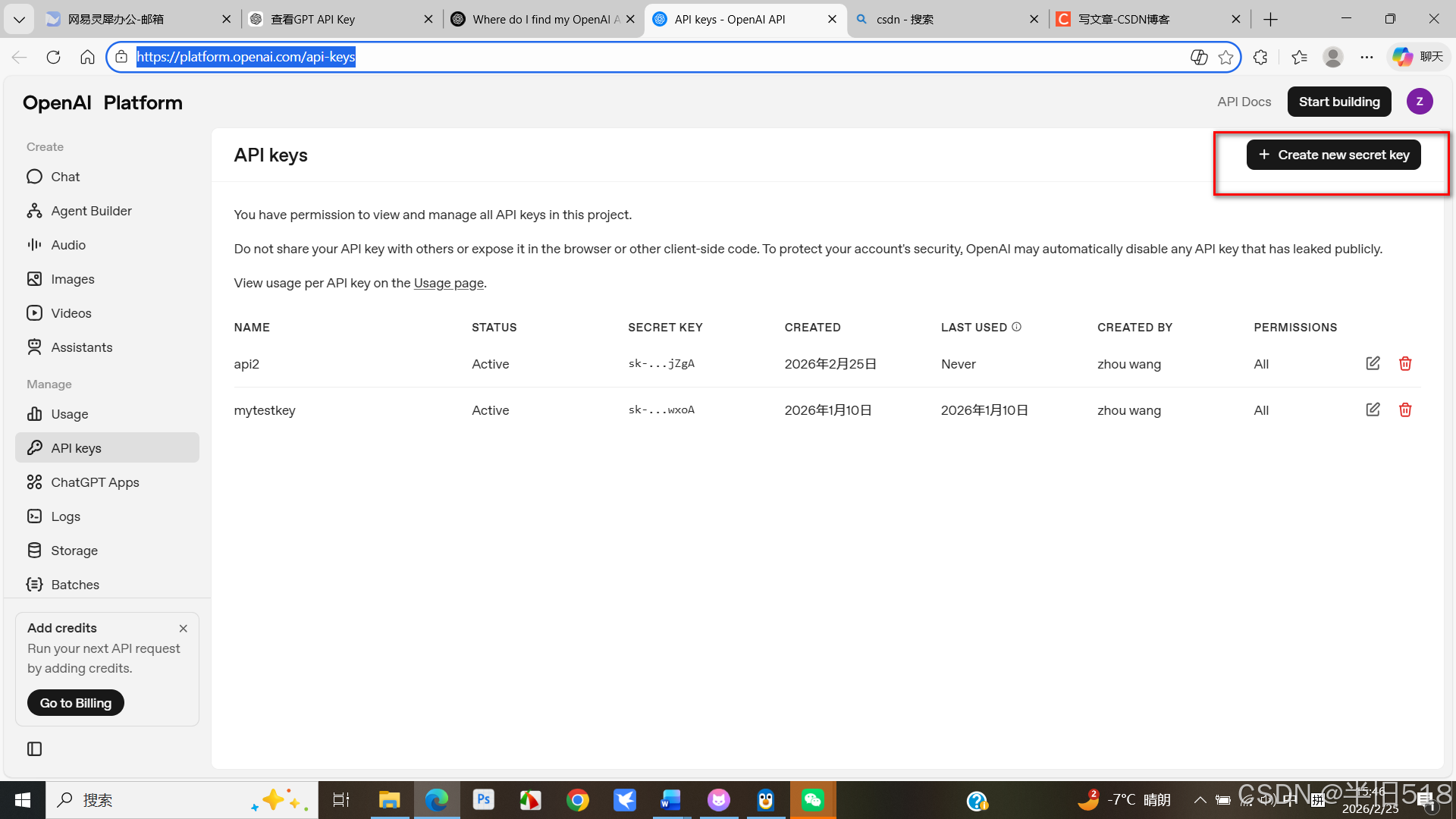Open Task View on the taskbar
Viewport: 1456px width, 819px height.
click(341, 800)
